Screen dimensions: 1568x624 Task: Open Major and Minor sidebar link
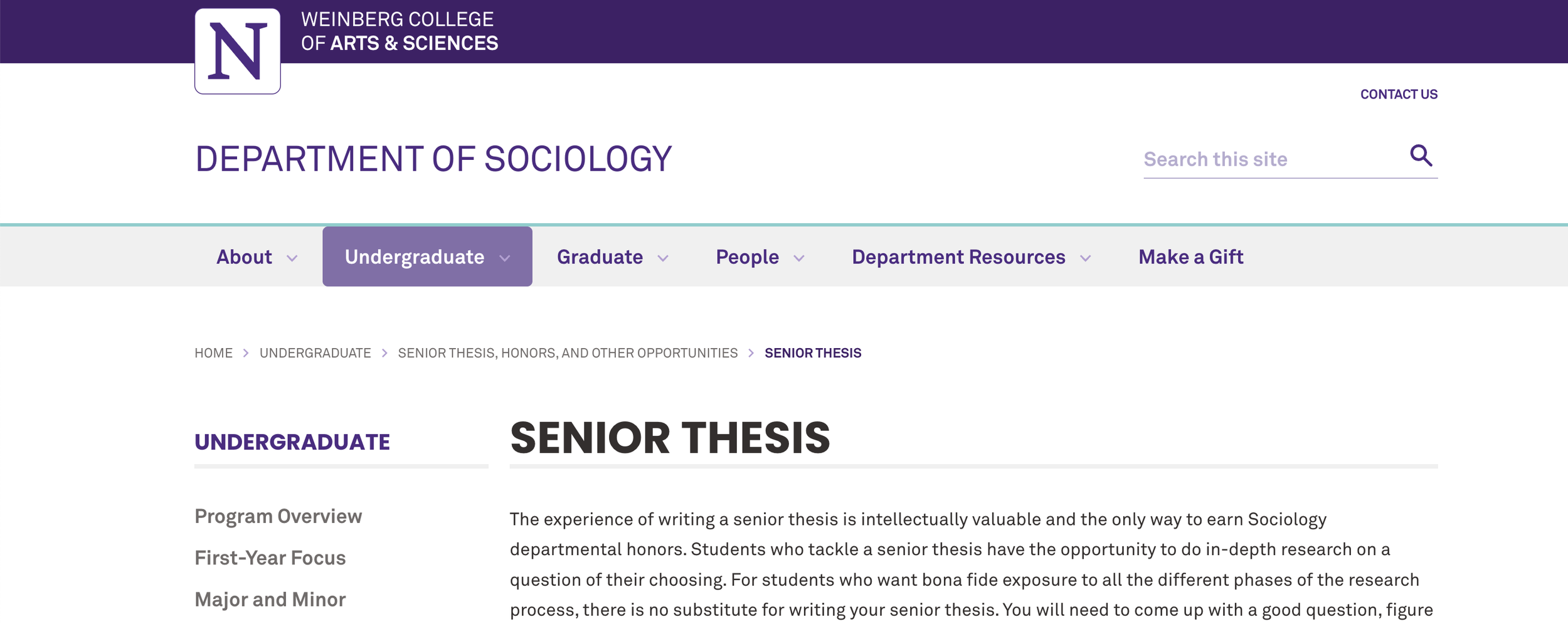pyautogui.click(x=270, y=600)
